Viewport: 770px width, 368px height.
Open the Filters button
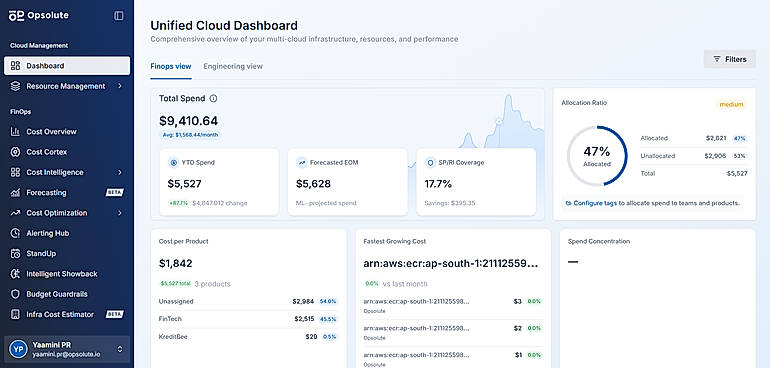point(730,59)
